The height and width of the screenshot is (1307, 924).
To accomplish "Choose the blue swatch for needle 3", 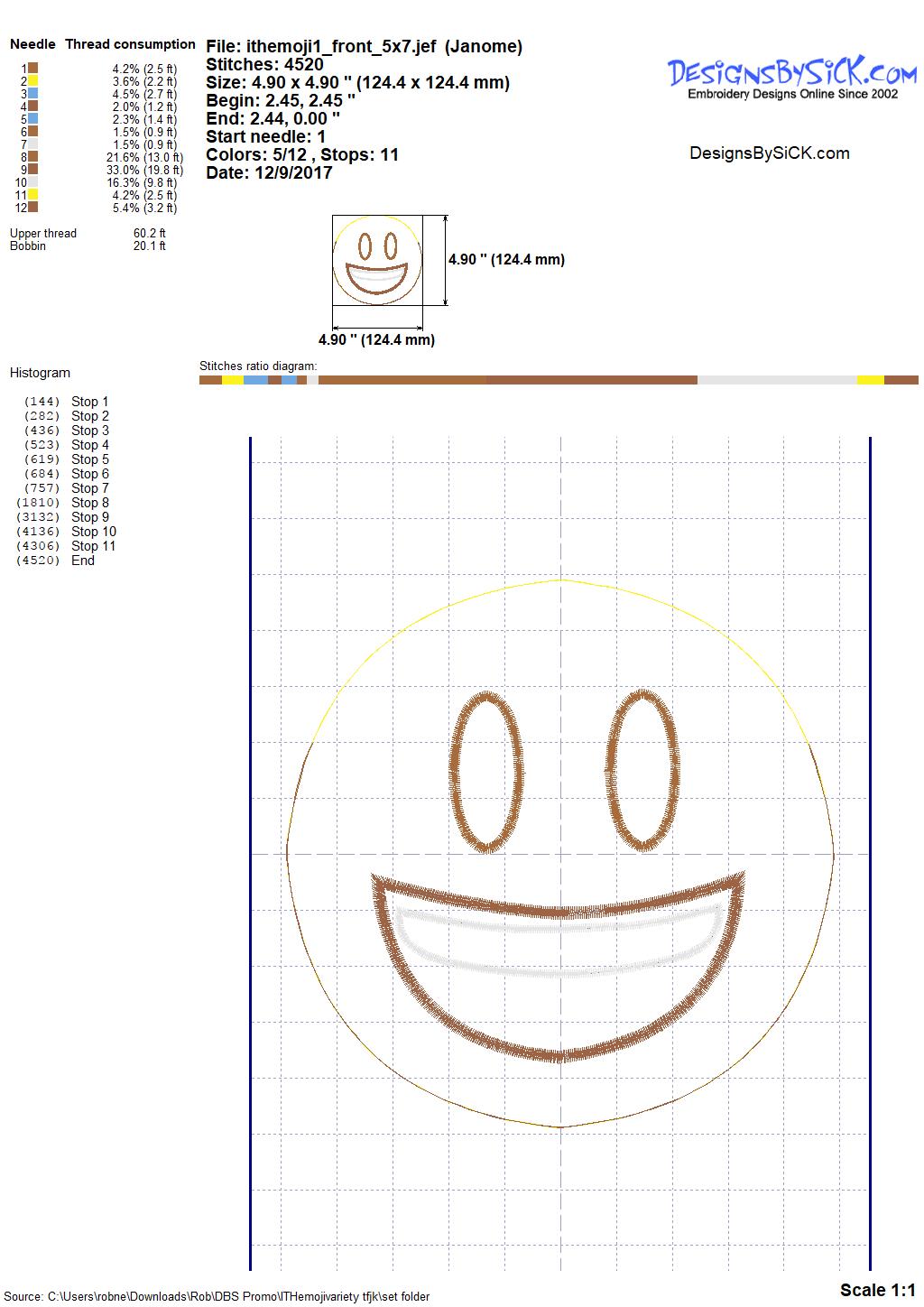I will point(32,93).
